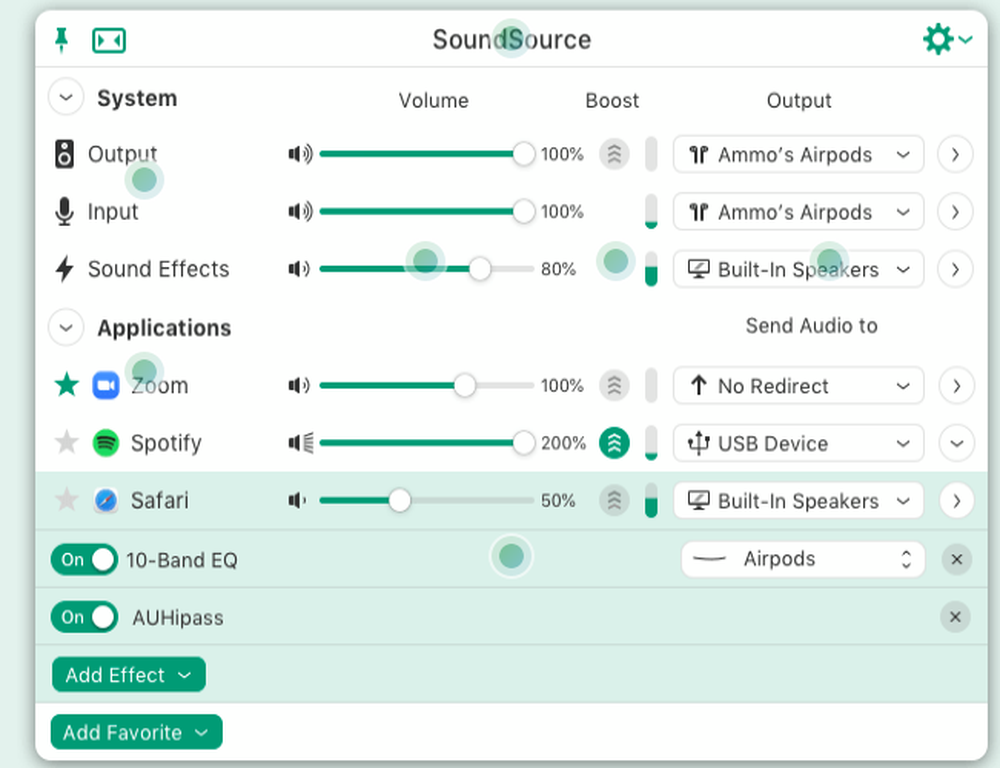Image resolution: width=1000 pixels, height=768 pixels.
Task: Click the Input microphone icon
Action: coord(64,211)
